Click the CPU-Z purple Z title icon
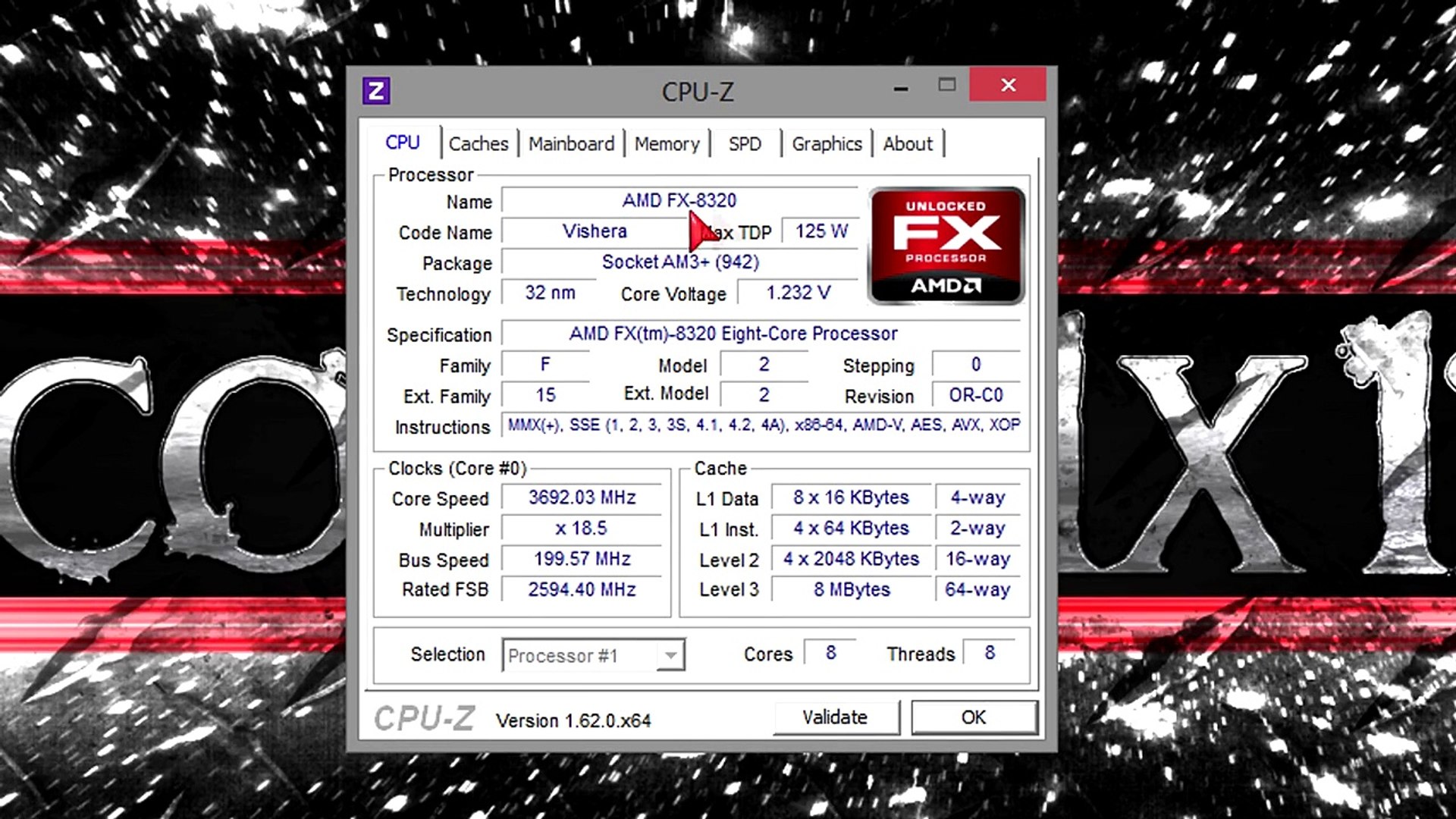 376,91
